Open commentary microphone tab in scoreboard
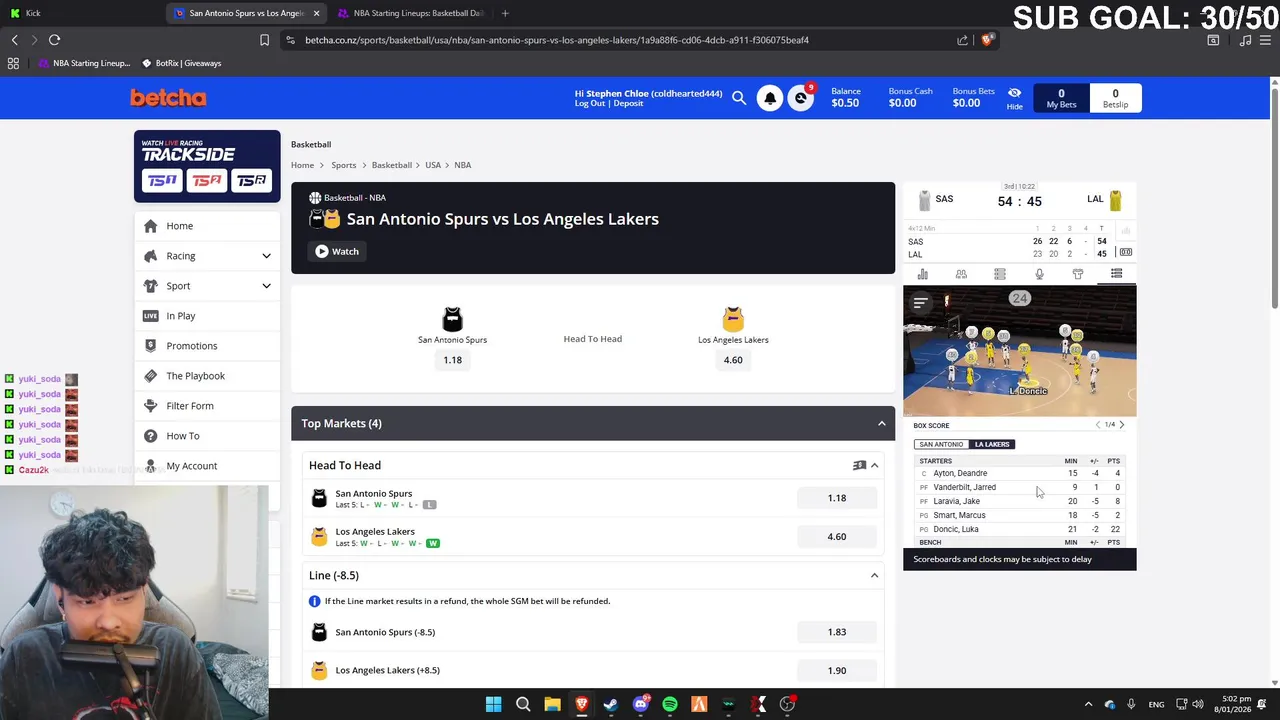Viewport: 1280px width, 720px height. [1039, 274]
